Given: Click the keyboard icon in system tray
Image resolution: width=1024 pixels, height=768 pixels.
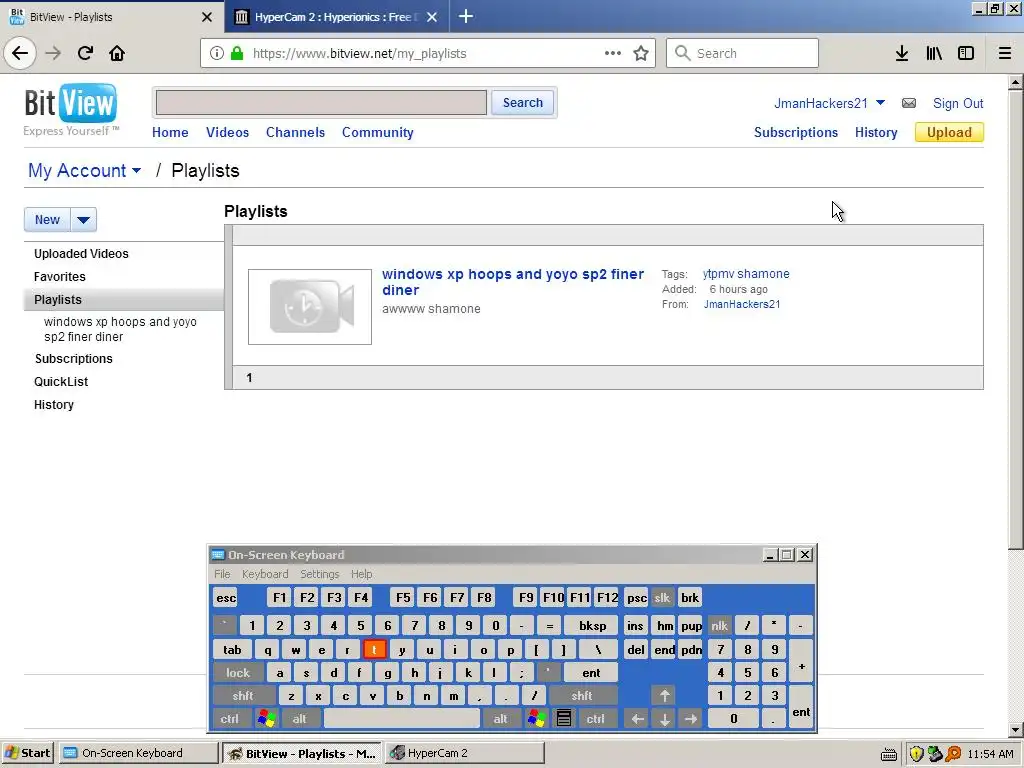Looking at the screenshot, I should pos(888,754).
